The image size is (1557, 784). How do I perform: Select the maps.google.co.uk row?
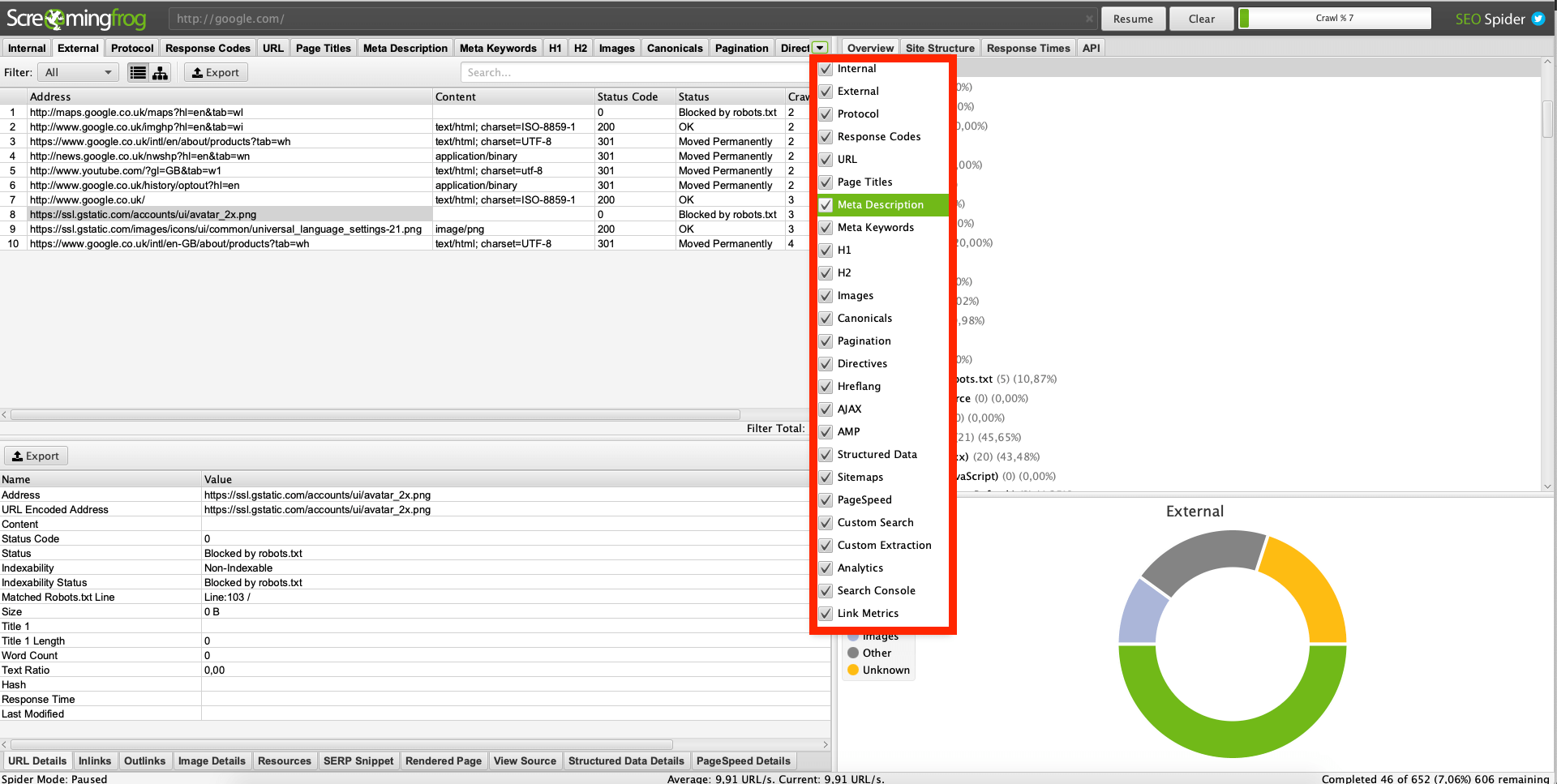[405, 113]
